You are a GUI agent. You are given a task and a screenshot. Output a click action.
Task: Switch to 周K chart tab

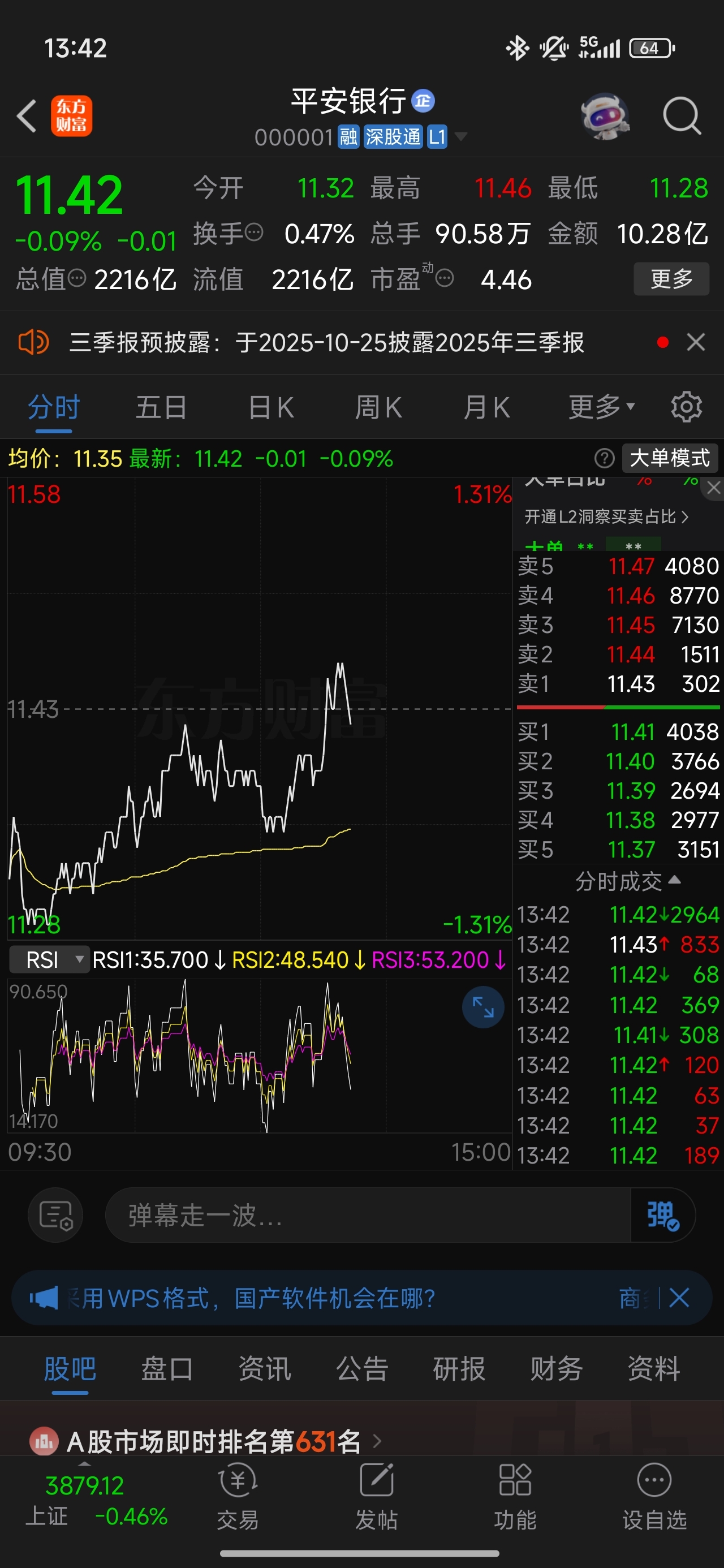coord(378,407)
